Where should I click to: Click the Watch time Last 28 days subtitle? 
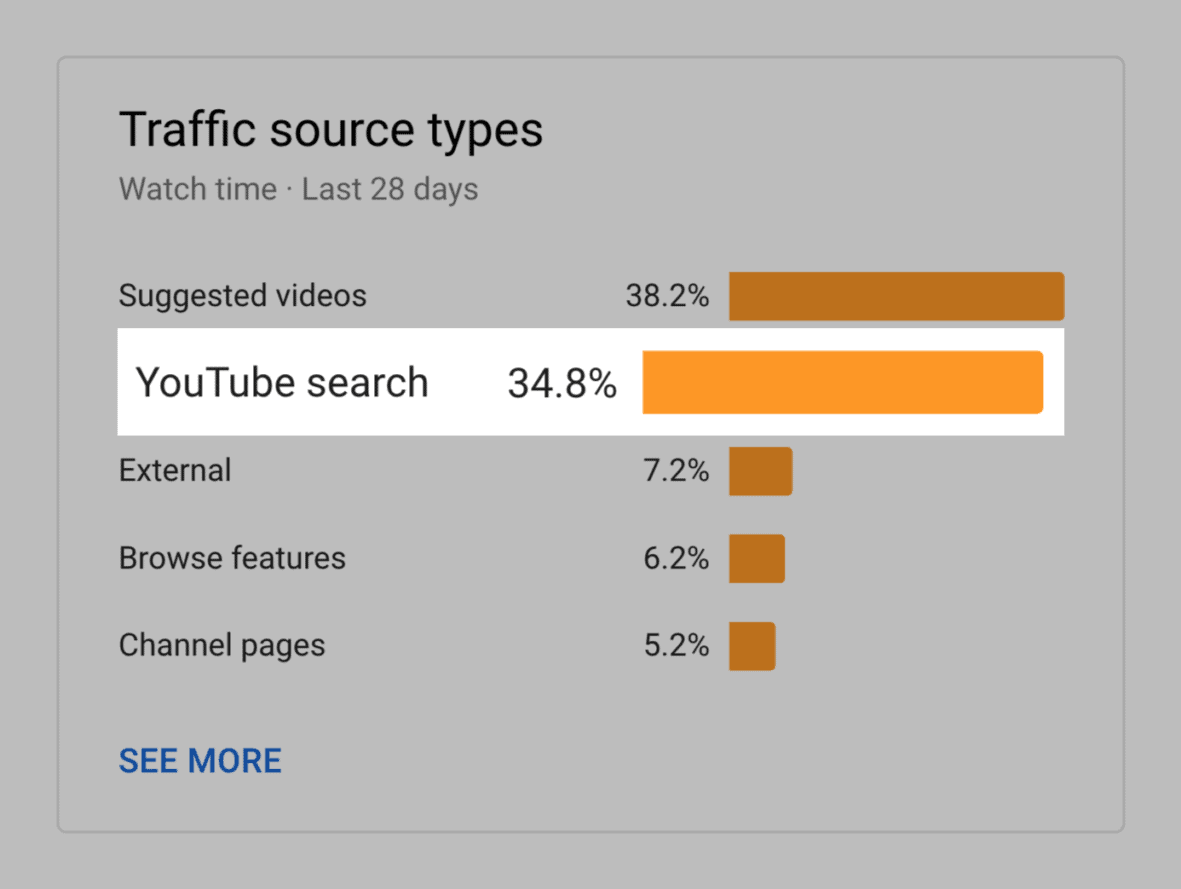pos(298,188)
